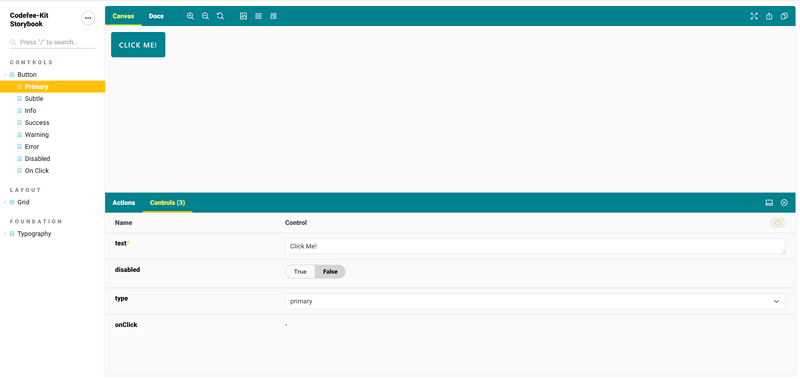800x379 pixels.
Task: Reset controls with the yellow icon
Action: pos(778,223)
